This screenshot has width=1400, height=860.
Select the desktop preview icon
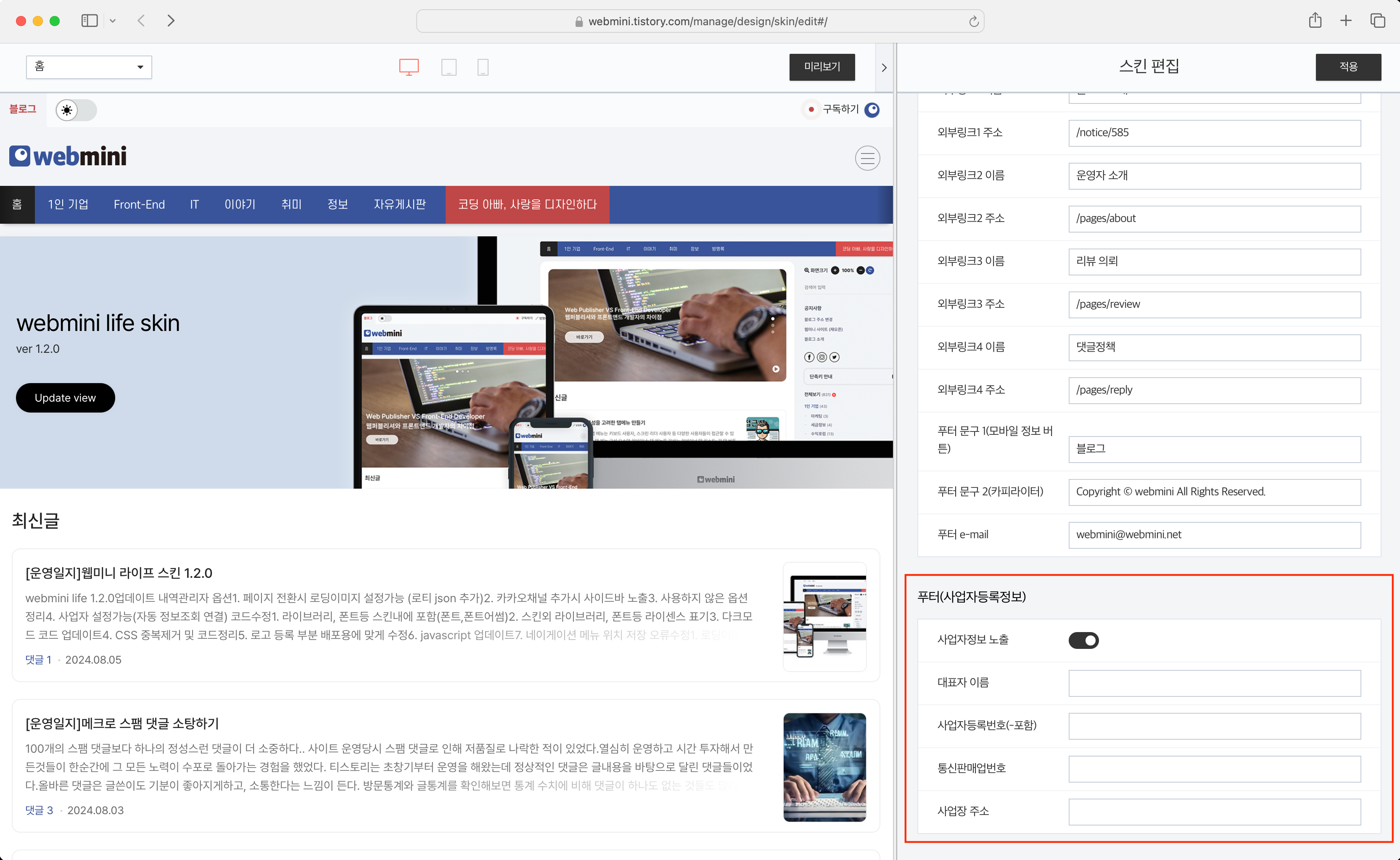408,67
